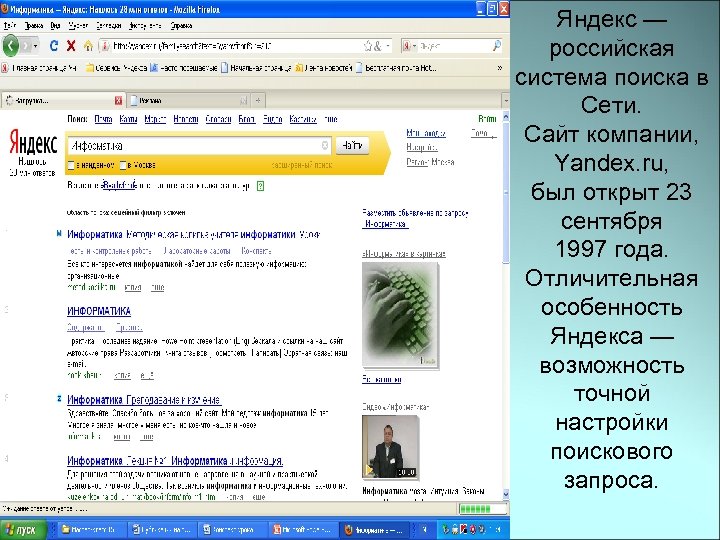Screen dimensions: 720x540
Task: Open the Главная страница bookmark
Action: pyautogui.click(x=39, y=68)
